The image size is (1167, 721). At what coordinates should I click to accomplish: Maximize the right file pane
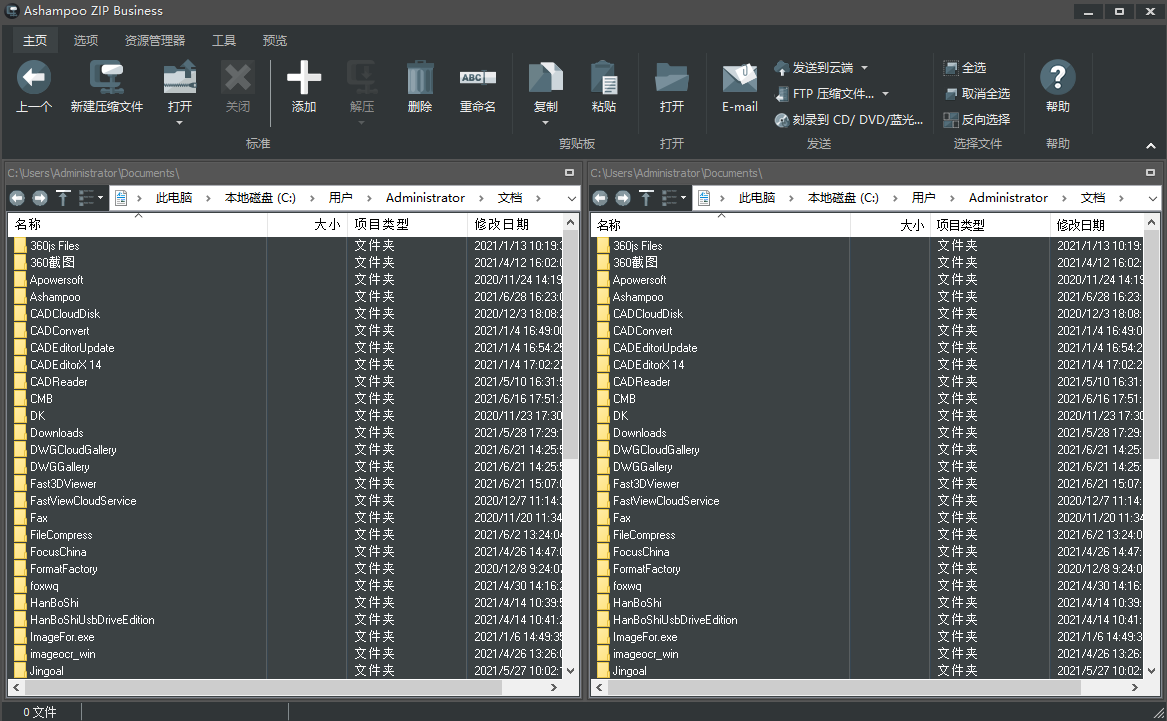[1150, 173]
